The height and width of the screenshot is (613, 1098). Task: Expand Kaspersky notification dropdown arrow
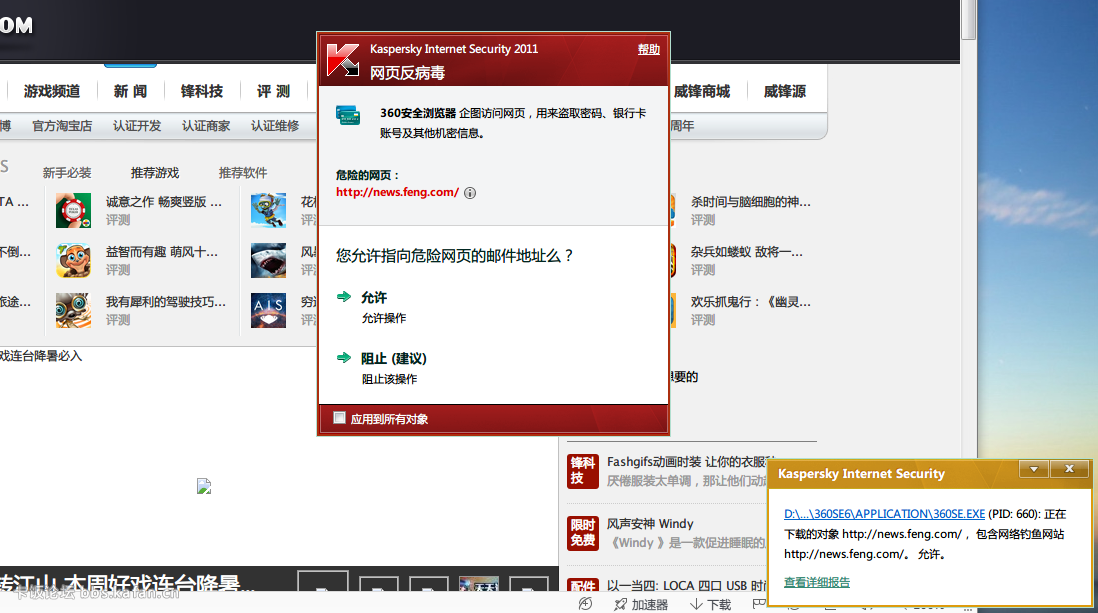click(1034, 469)
